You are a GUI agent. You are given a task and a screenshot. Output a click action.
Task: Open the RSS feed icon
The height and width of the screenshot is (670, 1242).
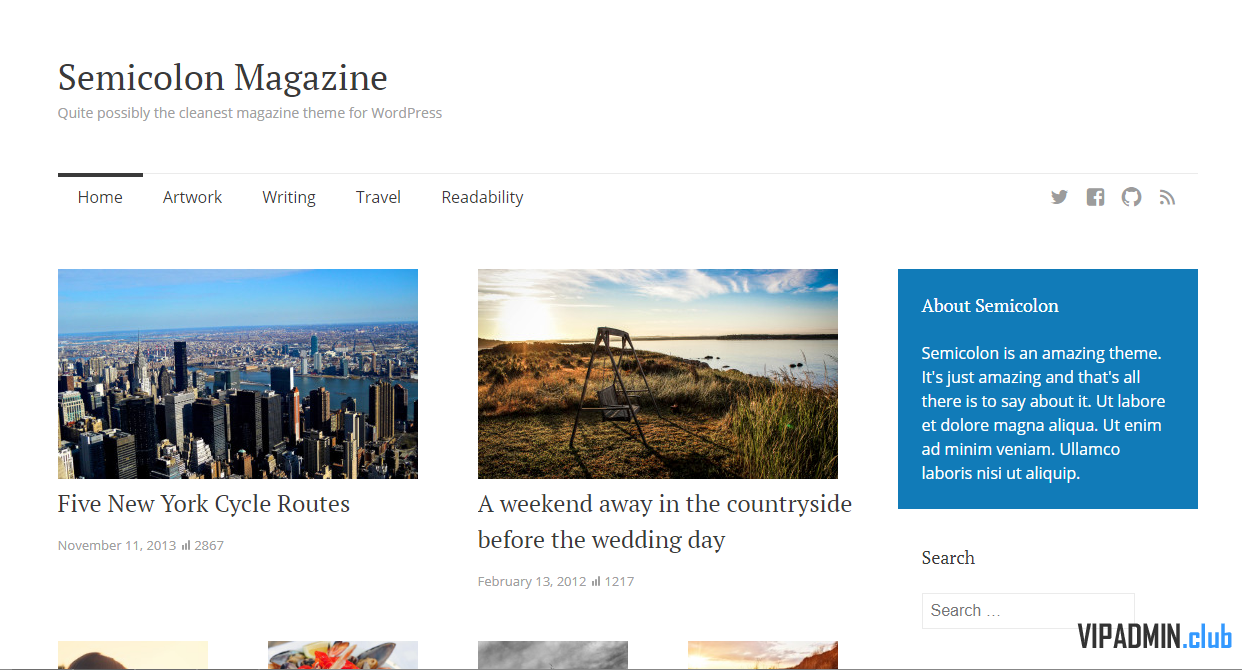pyautogui.click(x=1167, y=197)
